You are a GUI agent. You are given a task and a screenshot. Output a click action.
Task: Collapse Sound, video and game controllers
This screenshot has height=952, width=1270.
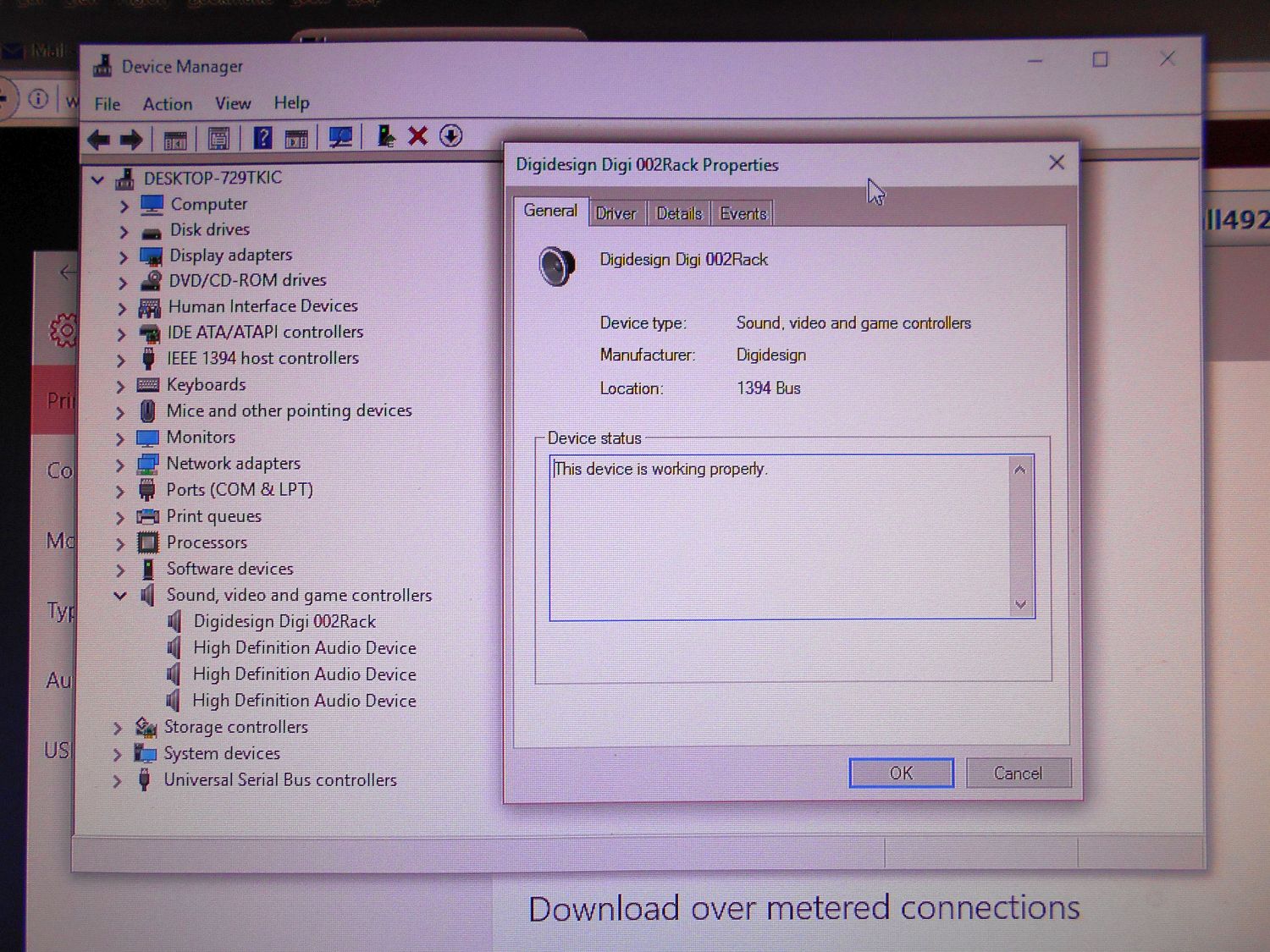coord(120,596)
